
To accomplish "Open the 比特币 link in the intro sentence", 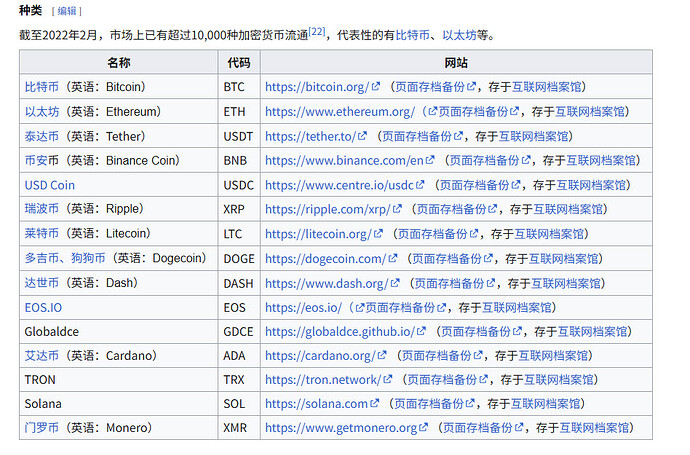I will 413,35.
